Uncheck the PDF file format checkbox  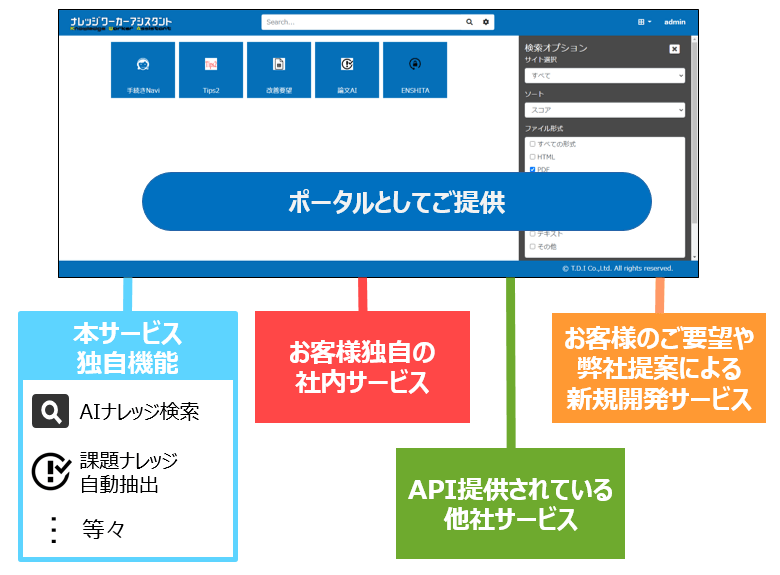pyautogui.click(x=532, y=169)
